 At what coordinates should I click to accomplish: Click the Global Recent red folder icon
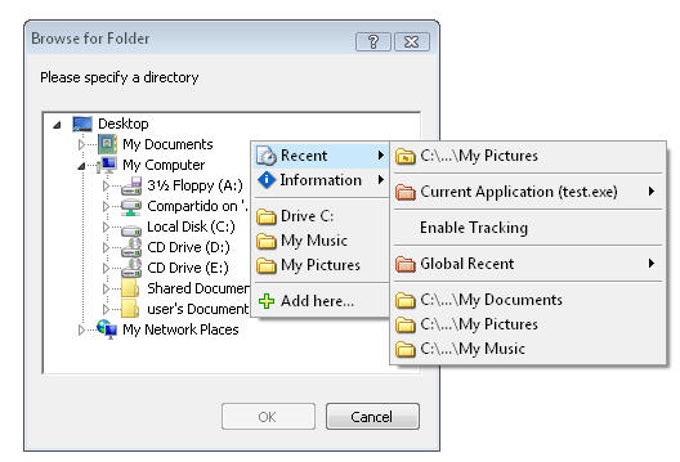[x=405, y=264]
